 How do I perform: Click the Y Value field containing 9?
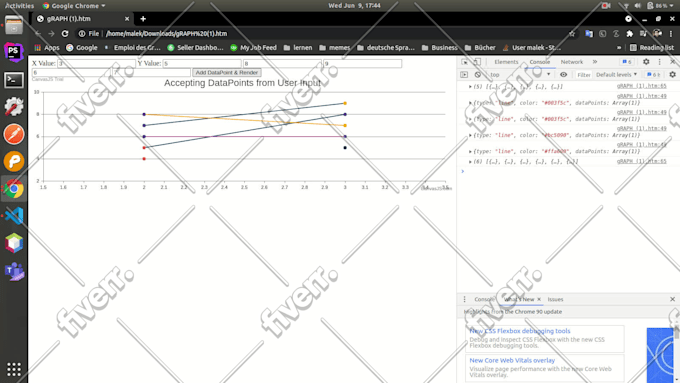[363, 63]
